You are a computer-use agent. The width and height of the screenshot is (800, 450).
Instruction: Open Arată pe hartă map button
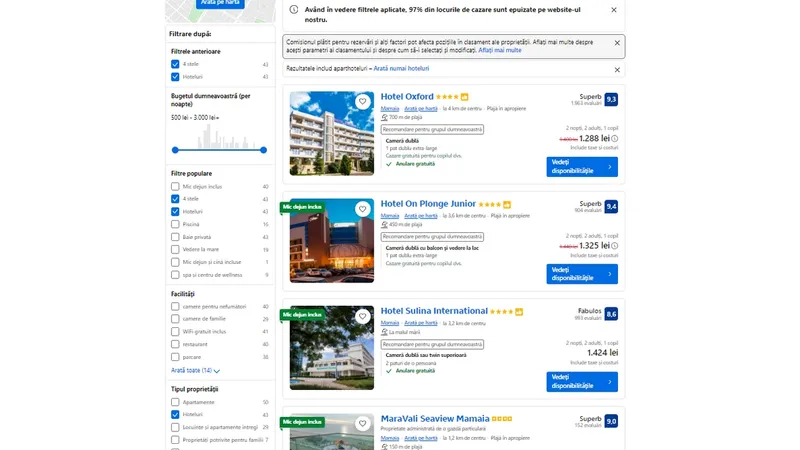click(x=220, y=3)
